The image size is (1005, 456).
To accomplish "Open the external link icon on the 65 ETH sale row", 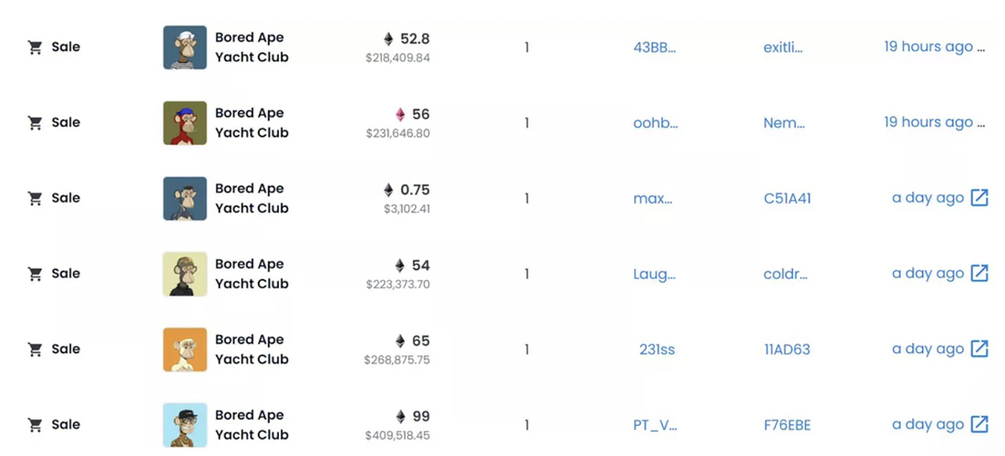I will point(979,349).
